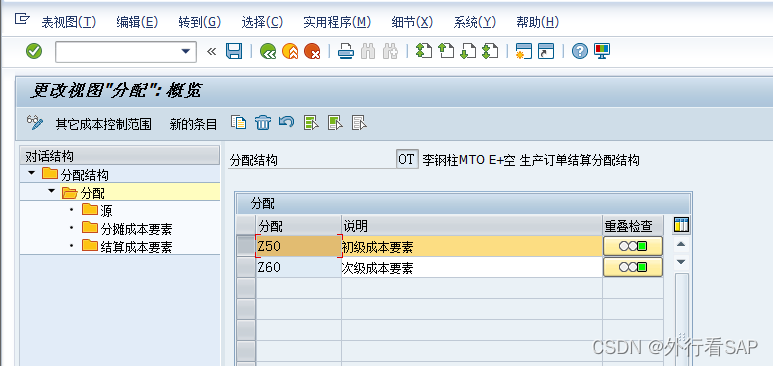Collapse the 分配结构 tree node
The height and width of the screenshot is (366, 773).
tap(32, 174)
